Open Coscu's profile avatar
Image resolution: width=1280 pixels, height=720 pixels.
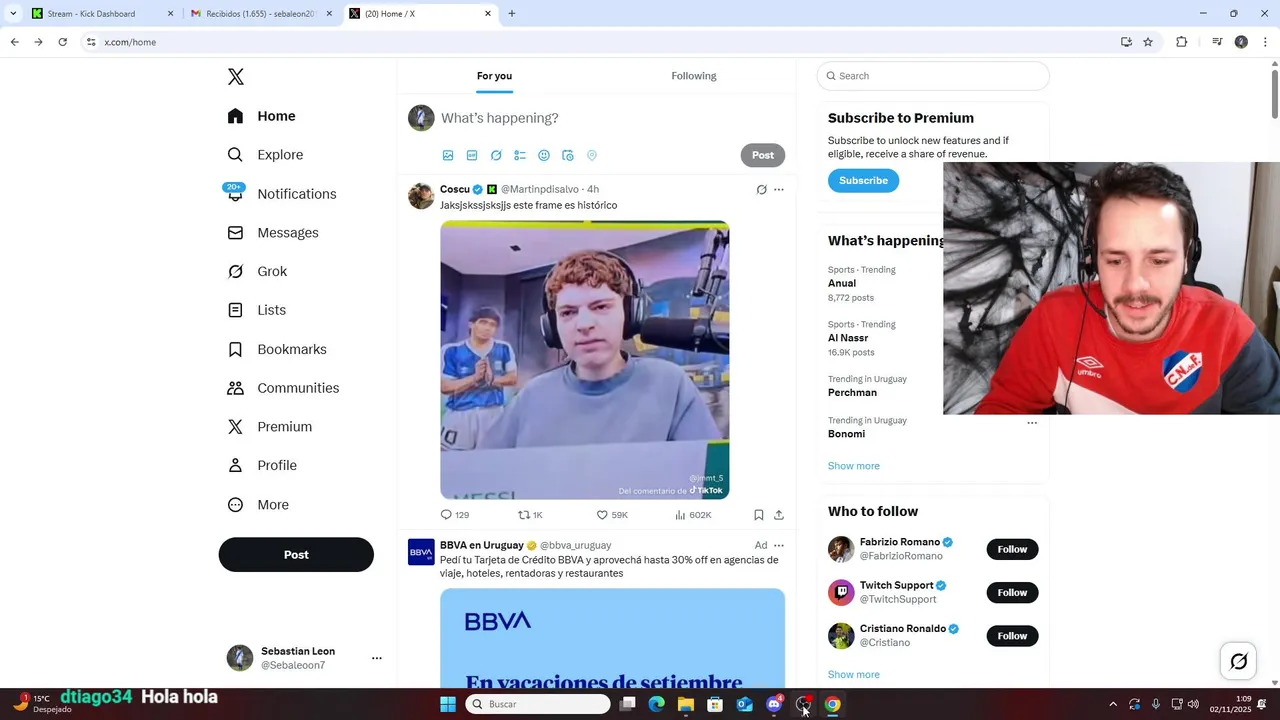421,196
